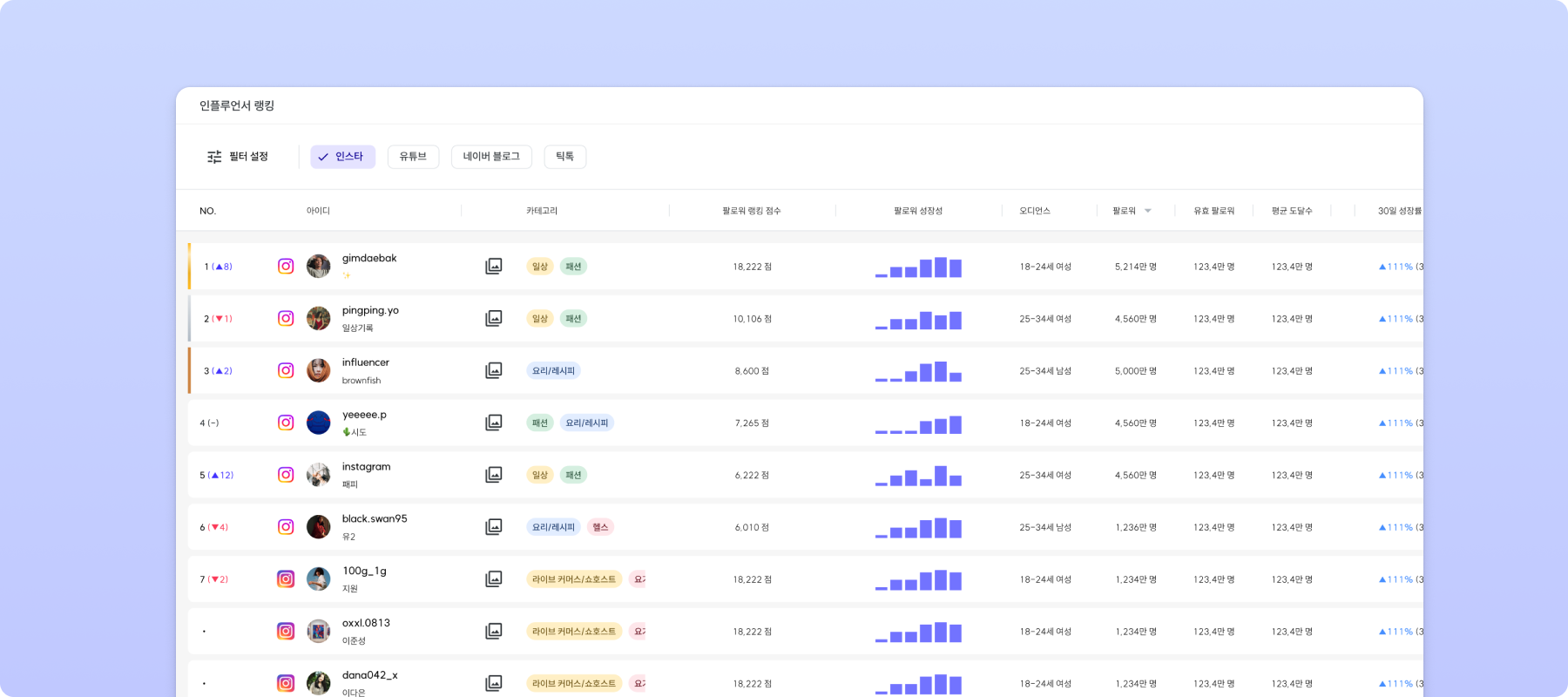Viewport: 1568px width, 697px height.
Task: Open gallery icon in influencer row
Action: [x=493, y=370]
